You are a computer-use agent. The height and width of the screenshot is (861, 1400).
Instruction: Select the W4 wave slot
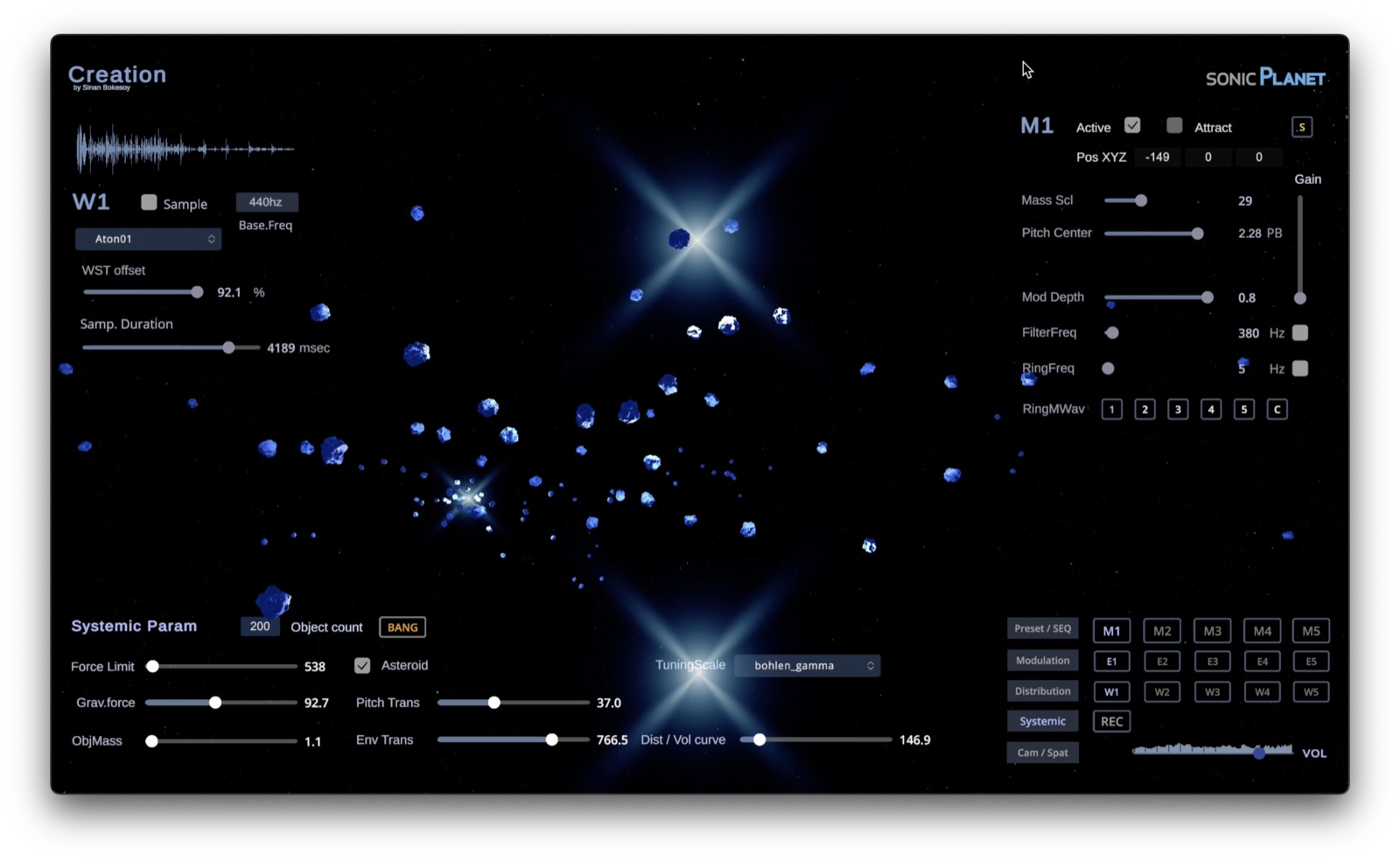[1262, 692]
